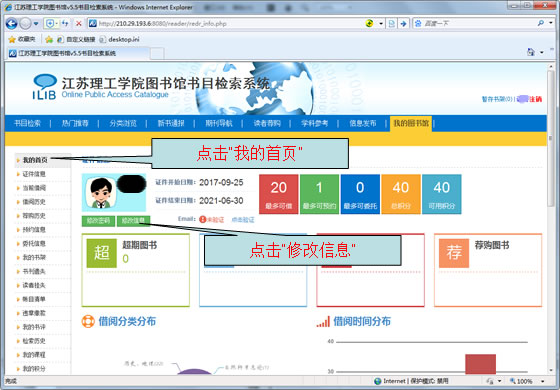
Task: Expand the Home button dropdown arrow
Action: pyautogui.click(x=542, y=52)
